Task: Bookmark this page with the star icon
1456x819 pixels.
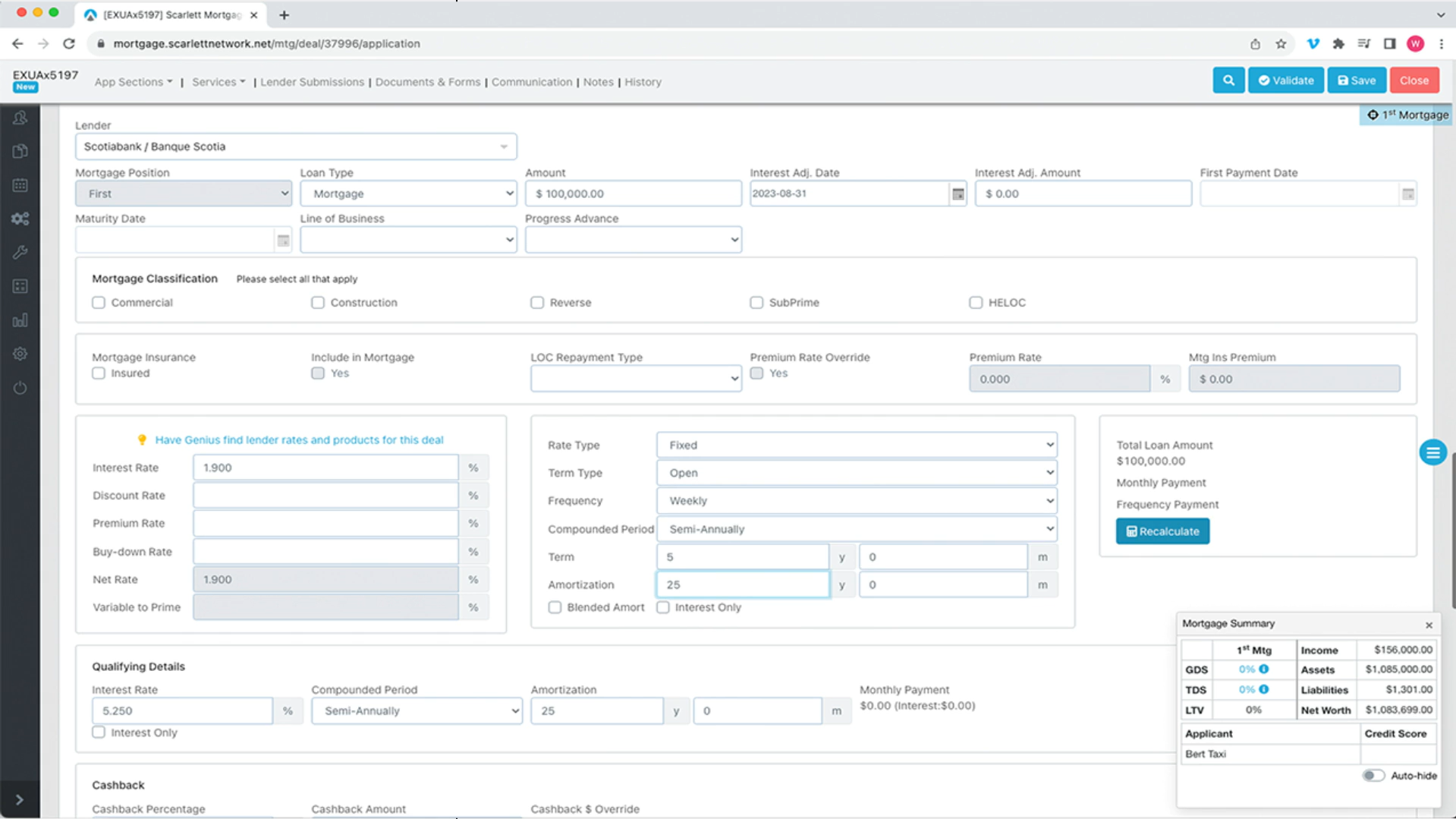Action: tap(1281, 44)
